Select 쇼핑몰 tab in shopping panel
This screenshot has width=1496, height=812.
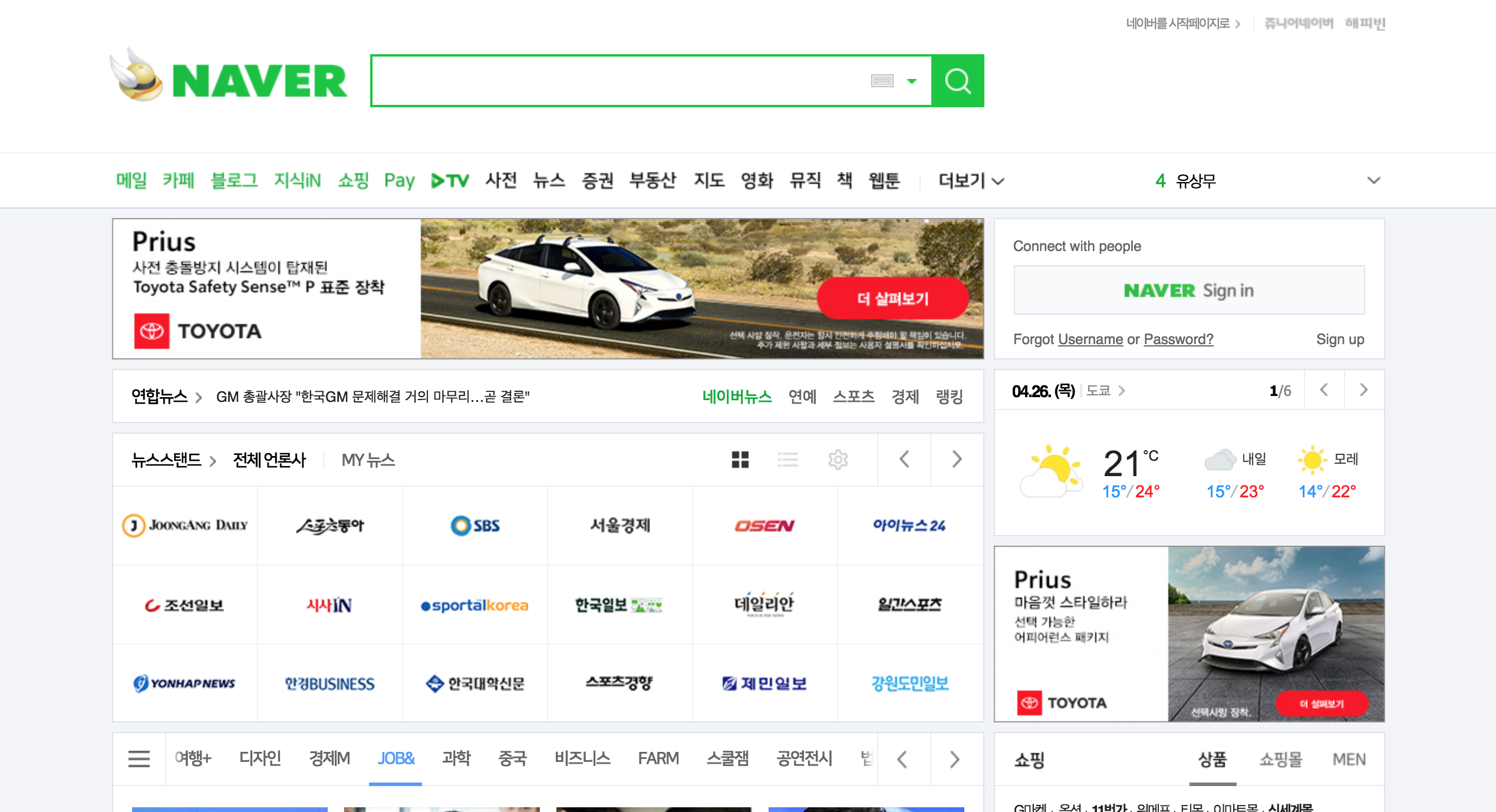[x=1280, y=760]
